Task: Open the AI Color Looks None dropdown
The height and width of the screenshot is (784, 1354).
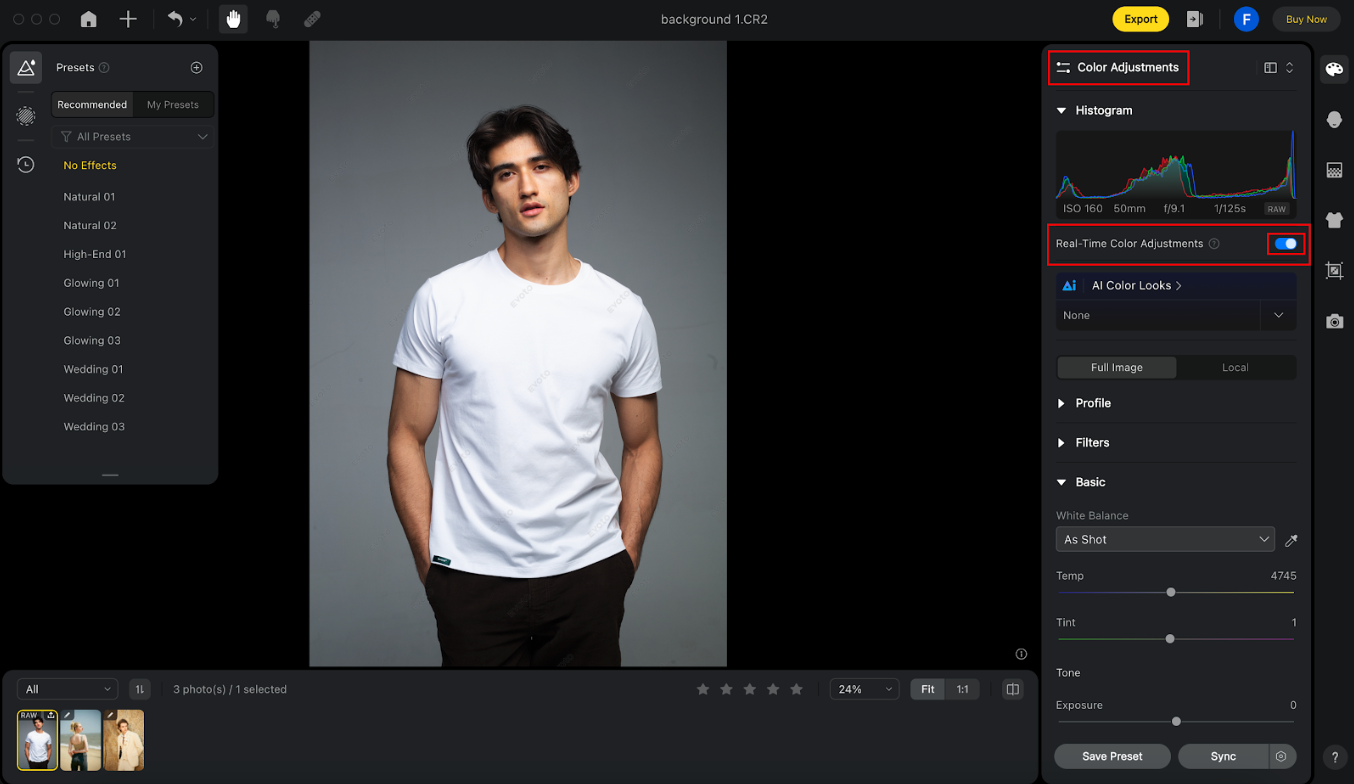Action: (1176, 315)
